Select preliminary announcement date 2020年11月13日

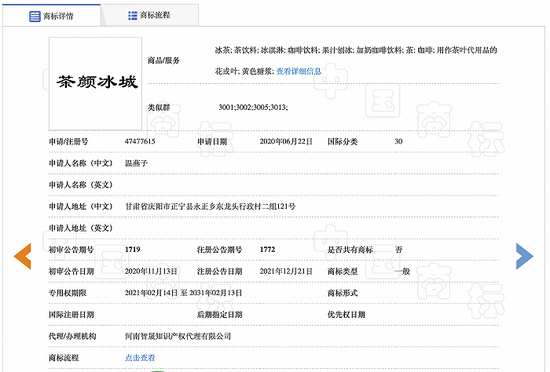(151, 271)
